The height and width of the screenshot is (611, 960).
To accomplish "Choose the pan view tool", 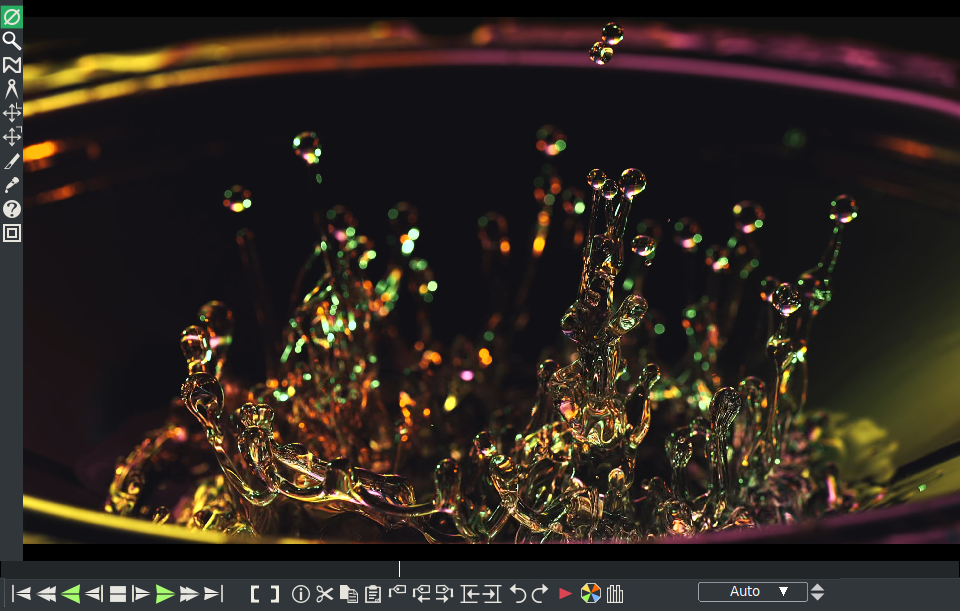I will coord(12,112).
